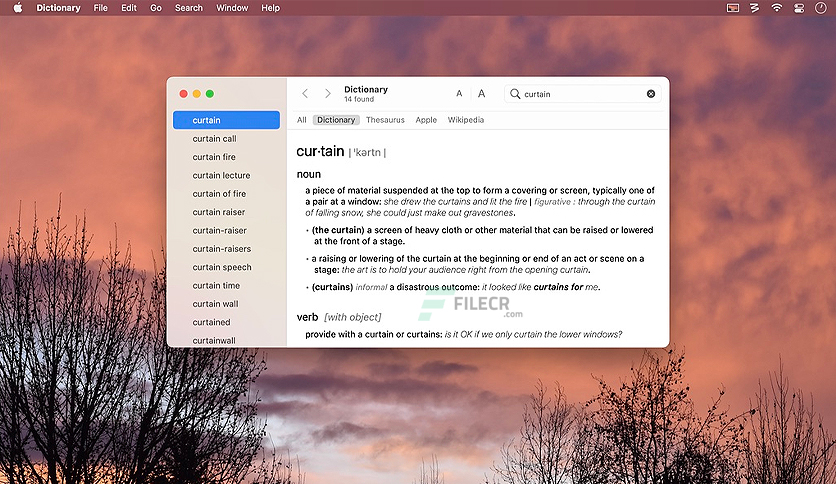Open the File menu
Viewport: 836px width, 484px height.
tap(100, 7)
